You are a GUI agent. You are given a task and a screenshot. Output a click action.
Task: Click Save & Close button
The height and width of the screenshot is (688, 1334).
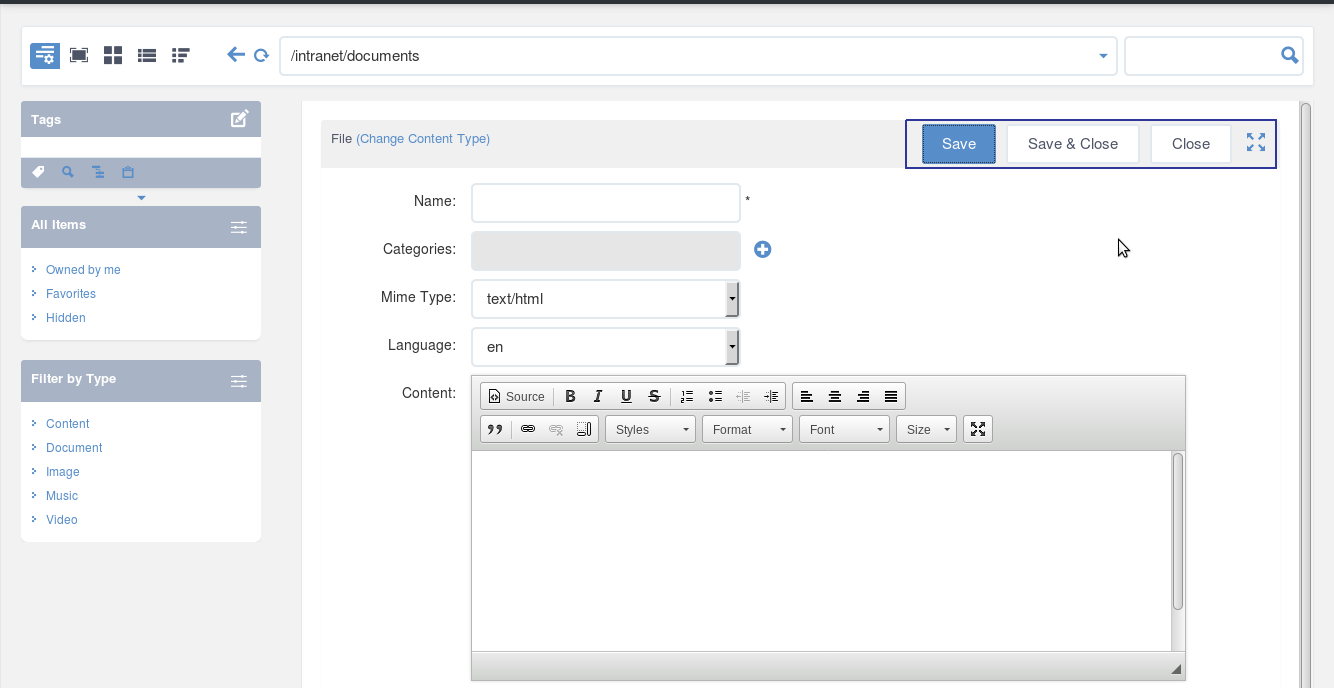(x=1073, y=144)
